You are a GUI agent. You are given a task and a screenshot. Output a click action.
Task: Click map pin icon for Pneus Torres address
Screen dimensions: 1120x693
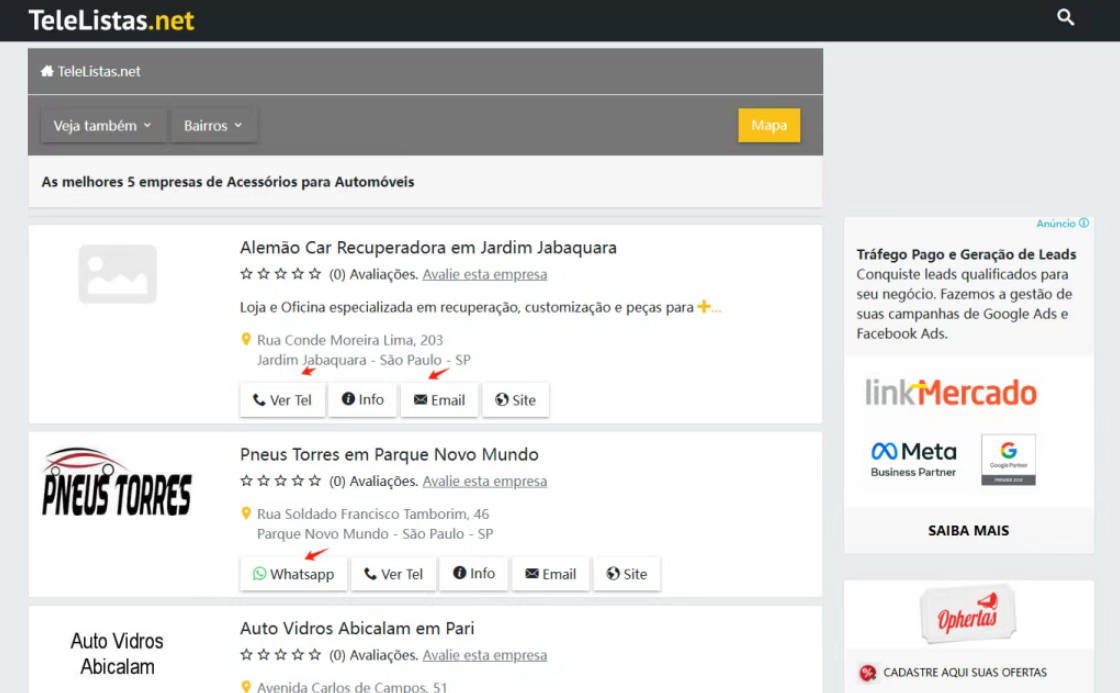point(246,514)
